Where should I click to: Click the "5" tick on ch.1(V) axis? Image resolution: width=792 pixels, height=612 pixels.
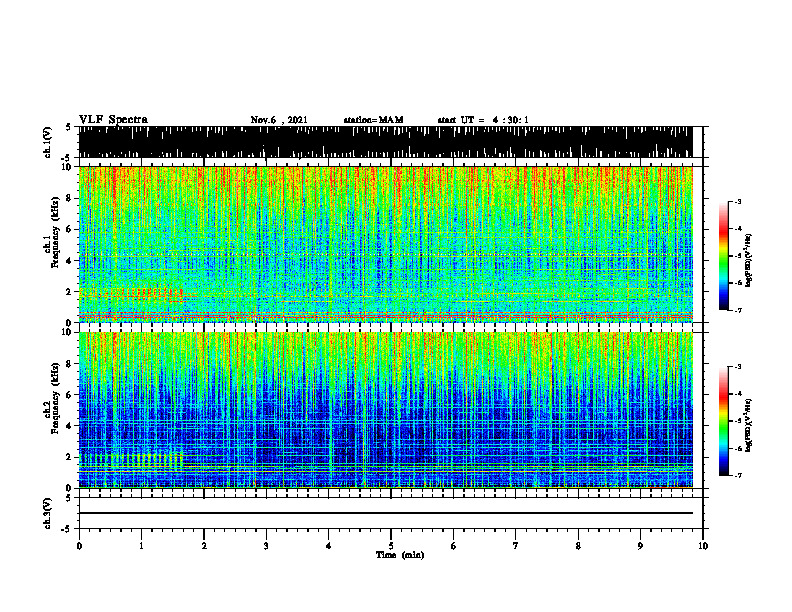click(68, 127)
